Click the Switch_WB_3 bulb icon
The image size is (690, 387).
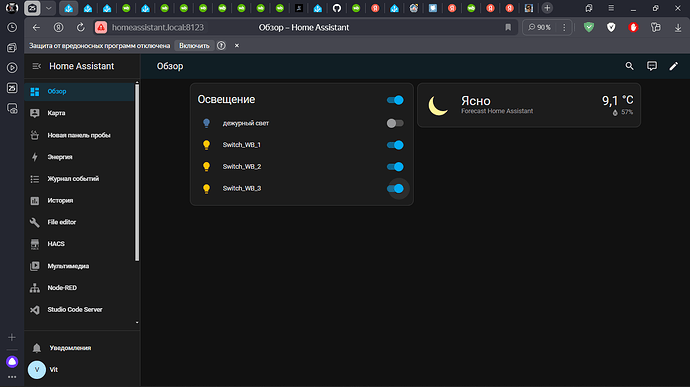pos(206,188)
